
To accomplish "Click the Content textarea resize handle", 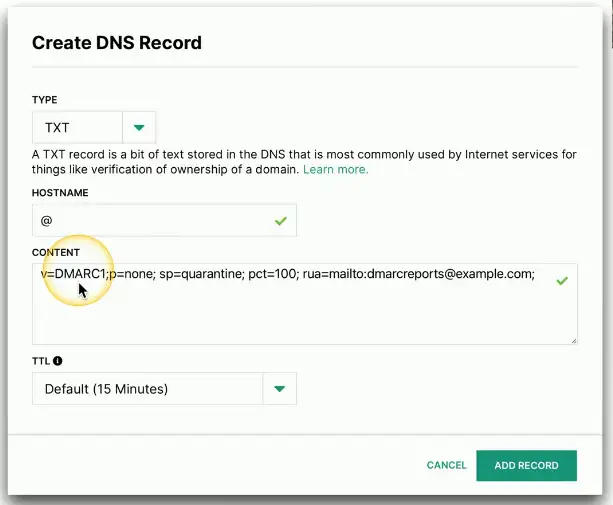I will click(x=572, y=340).
